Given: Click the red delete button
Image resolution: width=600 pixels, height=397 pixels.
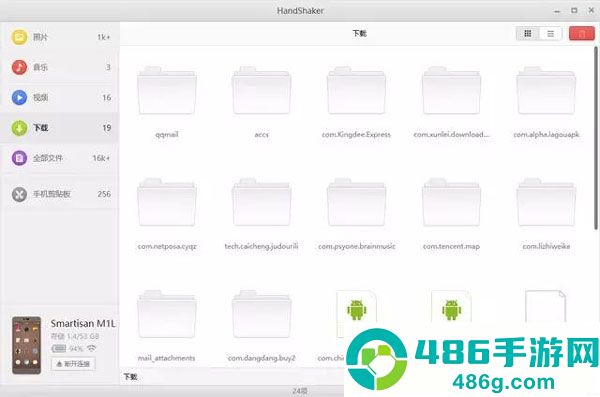Looking at the screenshot, I should point(582,34).
